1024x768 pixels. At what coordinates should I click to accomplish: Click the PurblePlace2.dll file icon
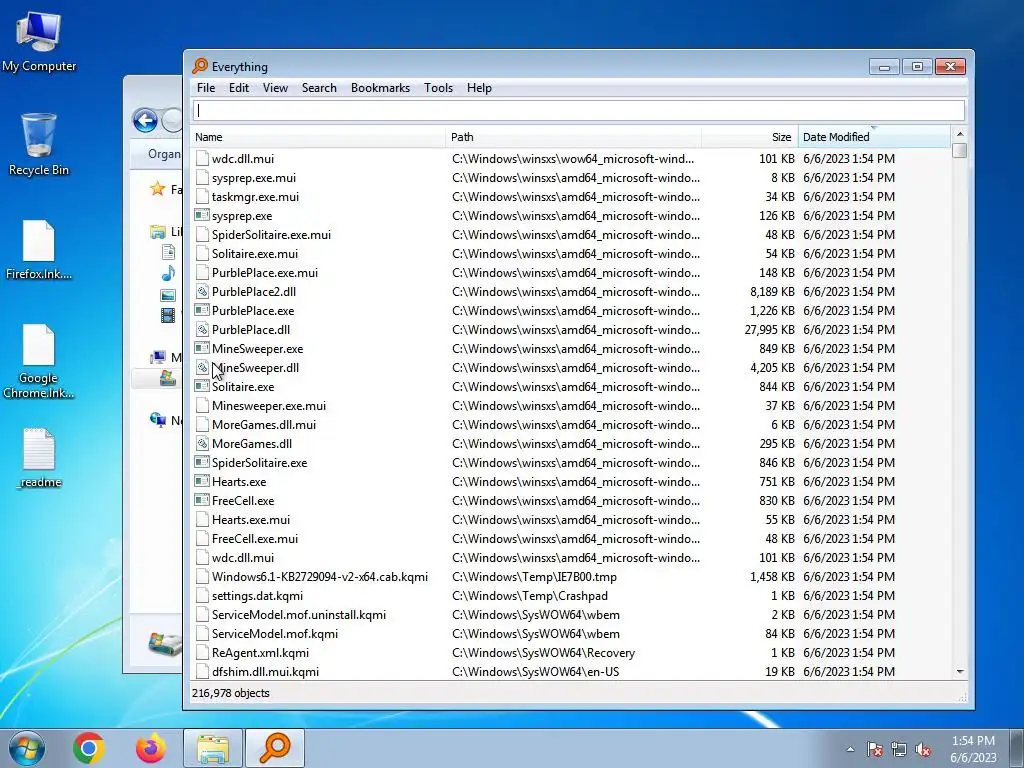click(x=202, y=292)
